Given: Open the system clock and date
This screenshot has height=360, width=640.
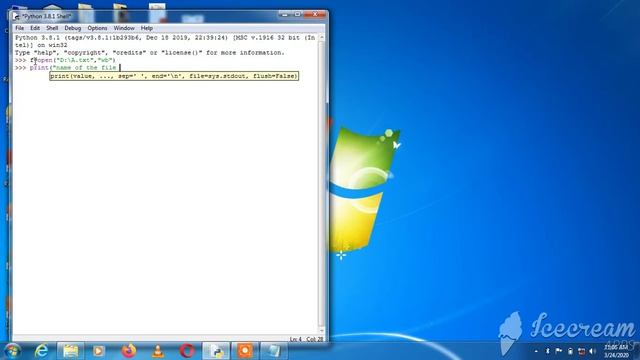Looking at the screenshot, I should 616,351.
